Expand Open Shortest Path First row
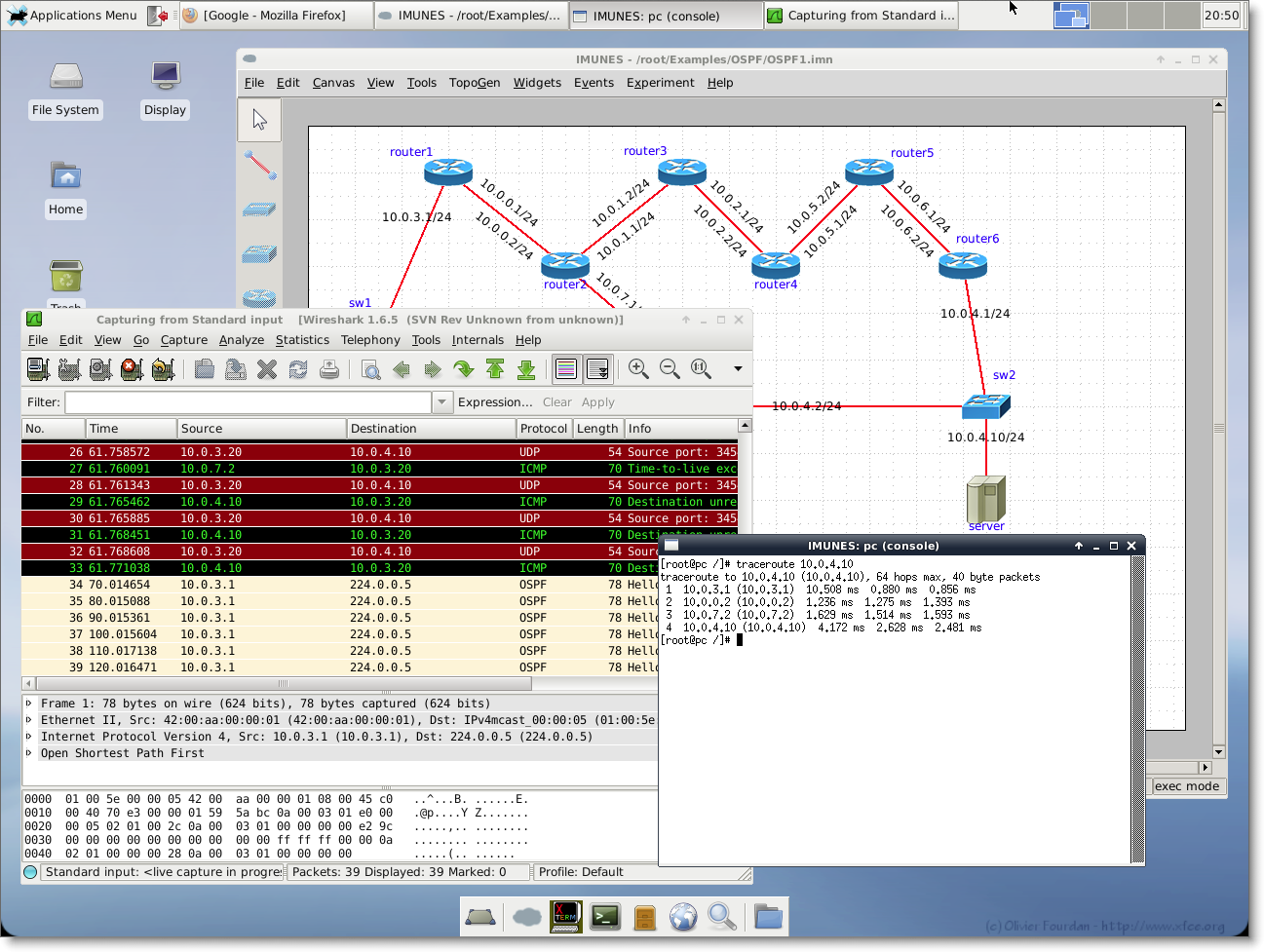This screenshot has height=952, width=1264. [28, 753]
